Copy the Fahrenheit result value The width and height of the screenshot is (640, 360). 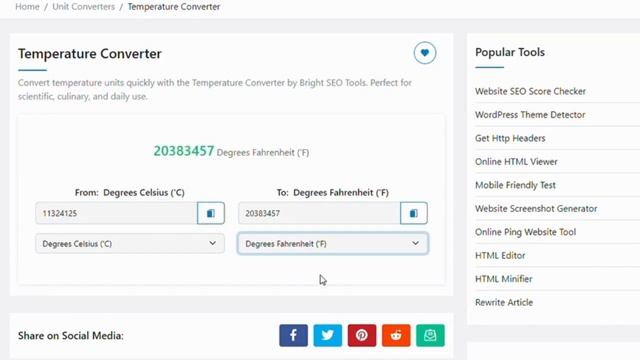[x=414, y=213]
